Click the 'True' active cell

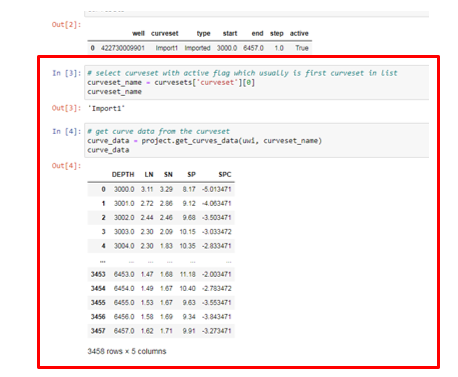302,48
